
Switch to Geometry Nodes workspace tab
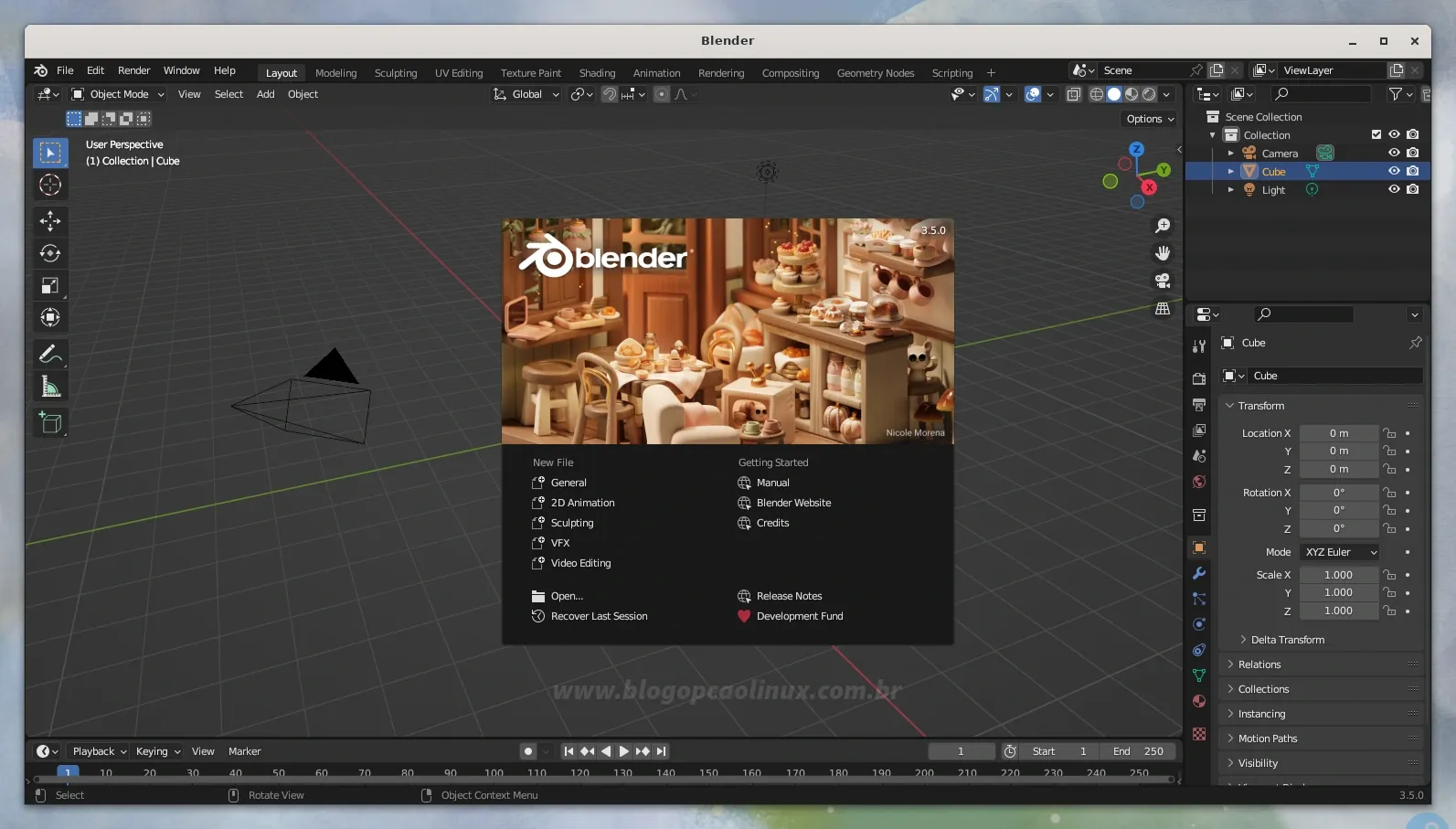pyautogui.click(x=876, y=73)
